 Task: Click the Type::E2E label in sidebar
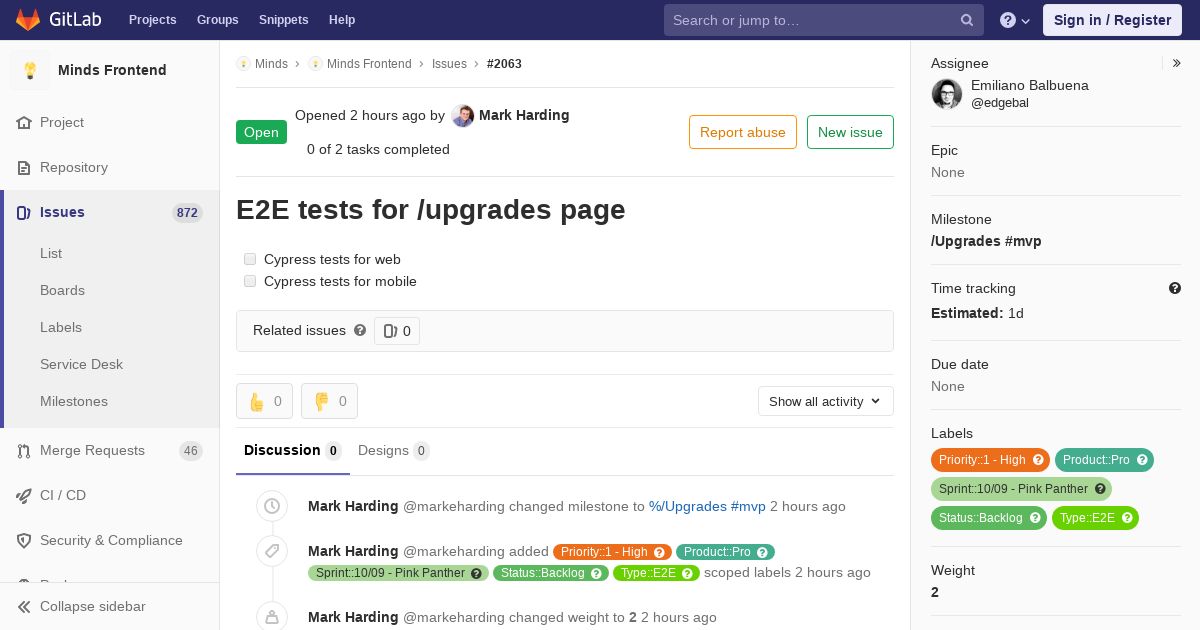pyautogui.click(x=1095, y=518)
